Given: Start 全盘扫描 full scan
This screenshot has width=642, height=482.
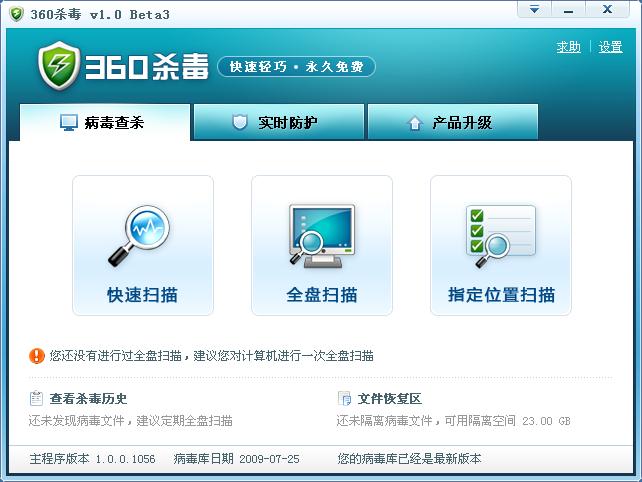Looking at the screenshot, I should pos(322,246).
